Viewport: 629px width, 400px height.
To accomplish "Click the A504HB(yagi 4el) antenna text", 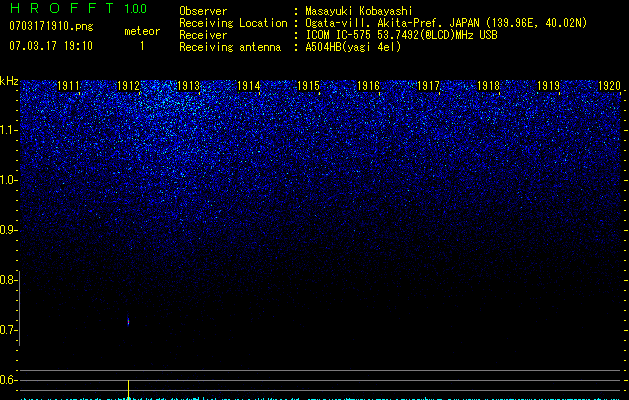I will (x=353, y=47).
